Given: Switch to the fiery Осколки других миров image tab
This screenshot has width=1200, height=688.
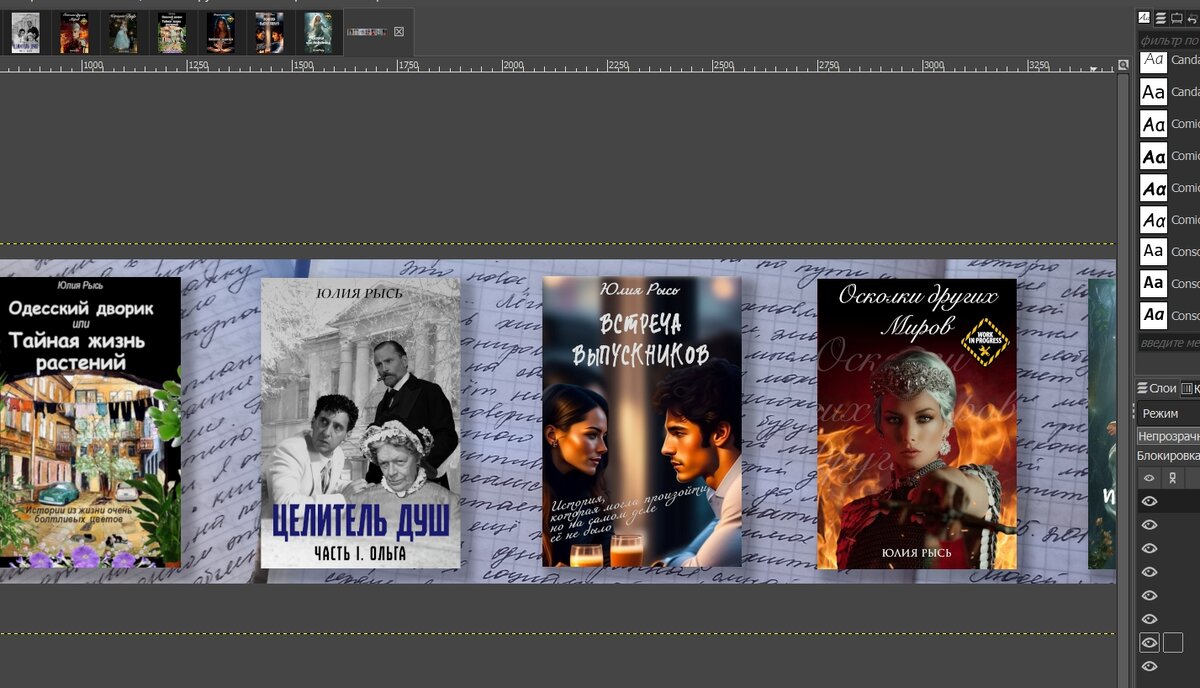Looking at the screenshot, I should click(74, 33).
